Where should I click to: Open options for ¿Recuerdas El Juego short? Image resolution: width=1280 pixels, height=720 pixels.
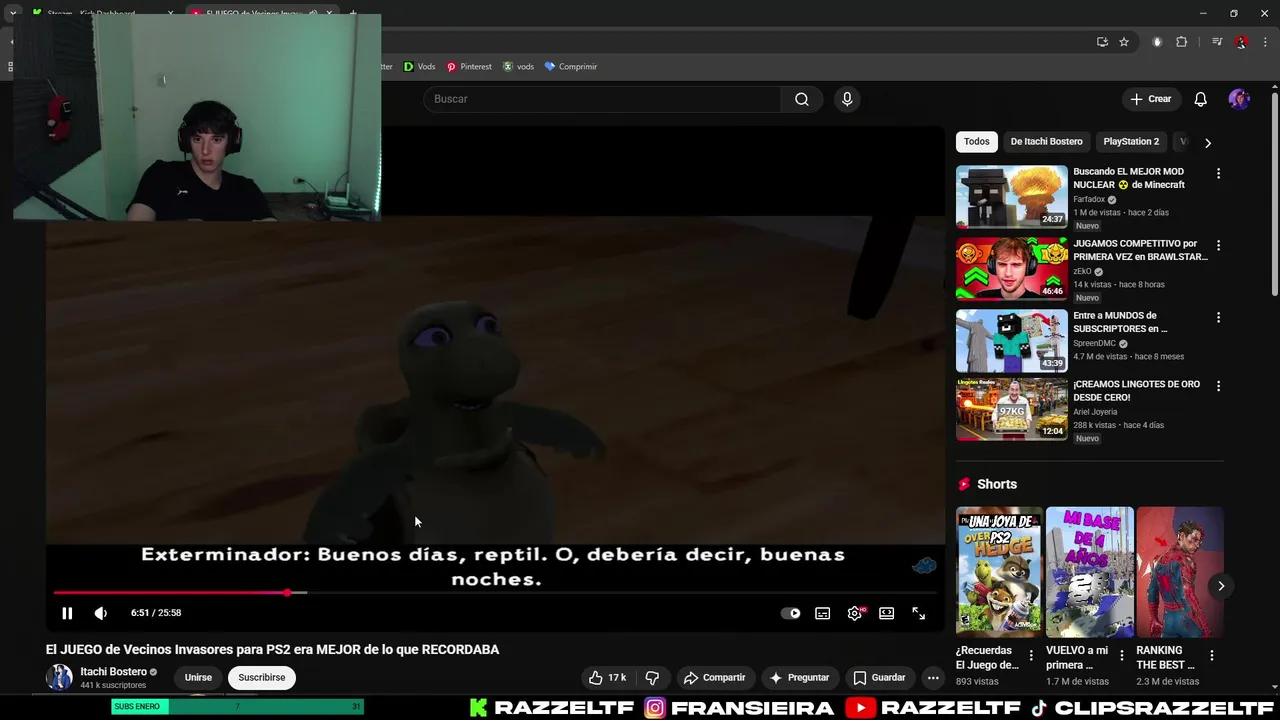click(x=1031, y=656)
